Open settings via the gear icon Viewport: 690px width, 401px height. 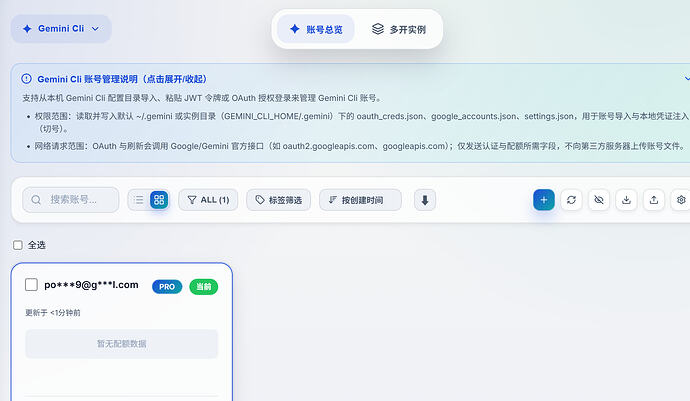pyautogui.click(x=681, y=200)
